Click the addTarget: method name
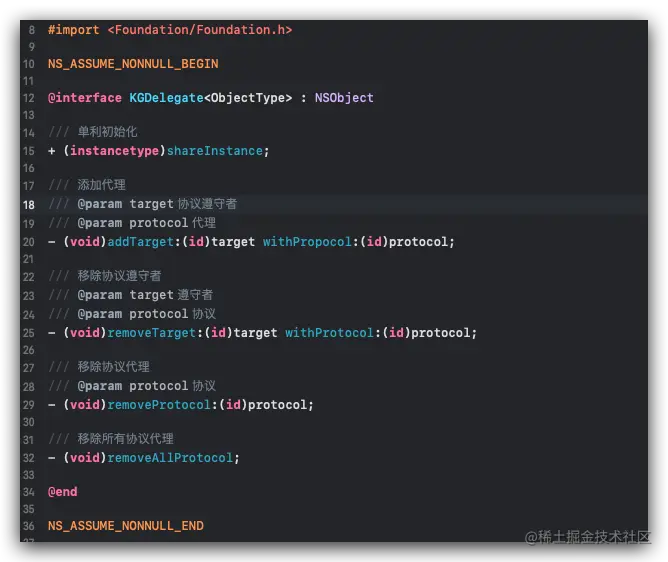Viewport: 668px width, 562px height. pos(141,242)
